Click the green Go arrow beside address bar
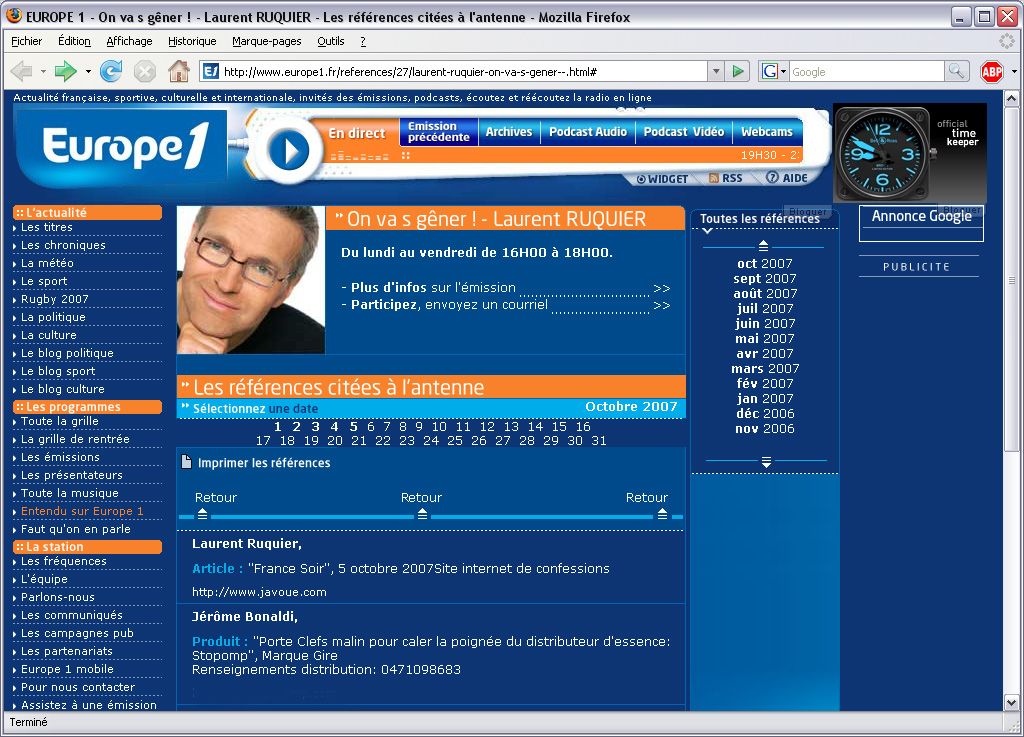 tap(738, 71)
